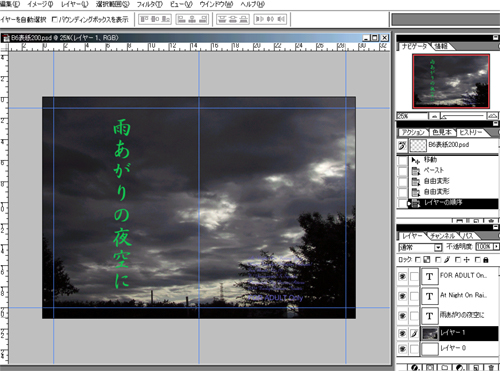Open the レイヤー (Layer) menu in menu bar

pos(75,5)
